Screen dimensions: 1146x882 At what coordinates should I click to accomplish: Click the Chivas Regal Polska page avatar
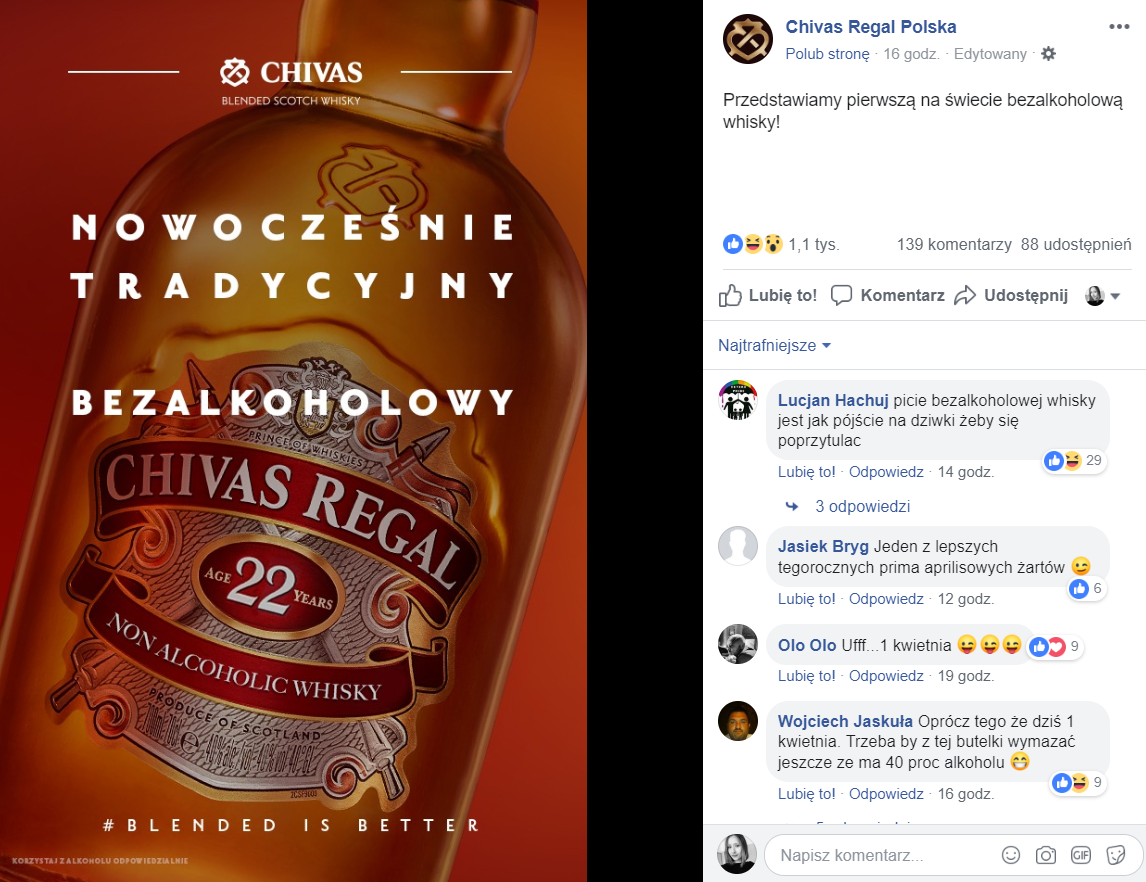click(748, 39)
